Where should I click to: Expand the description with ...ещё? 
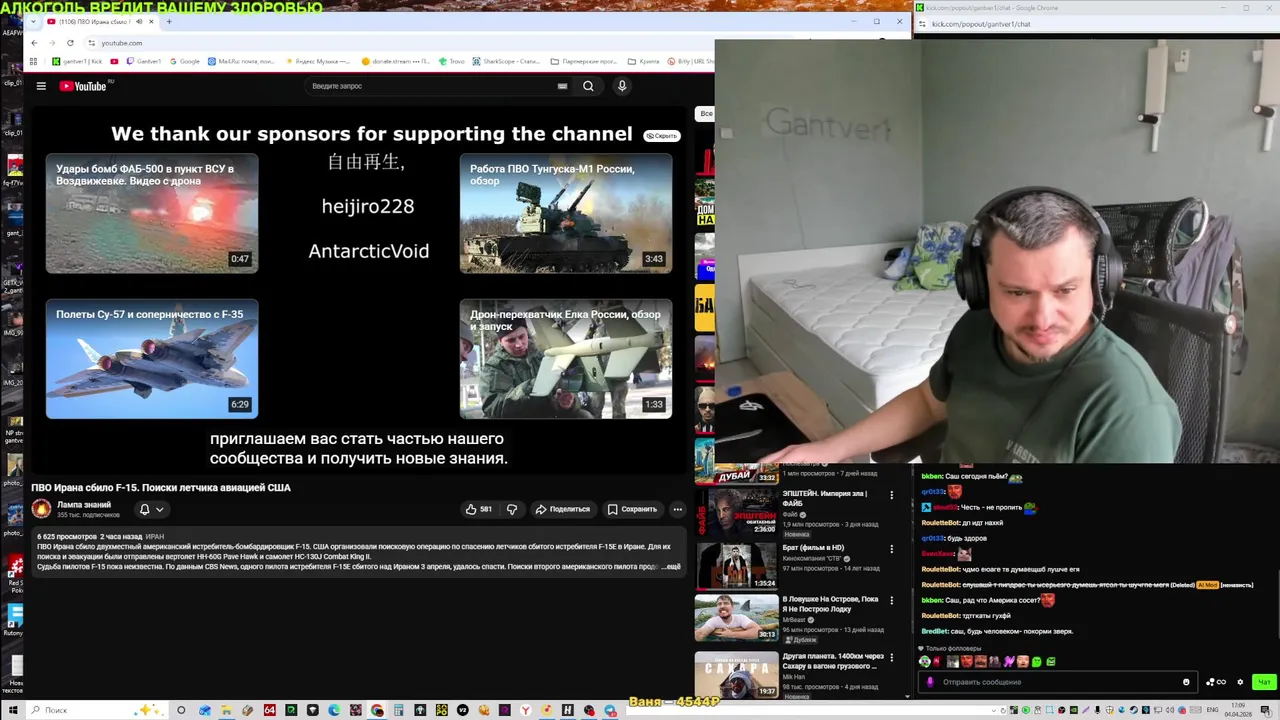coord(671,567)
